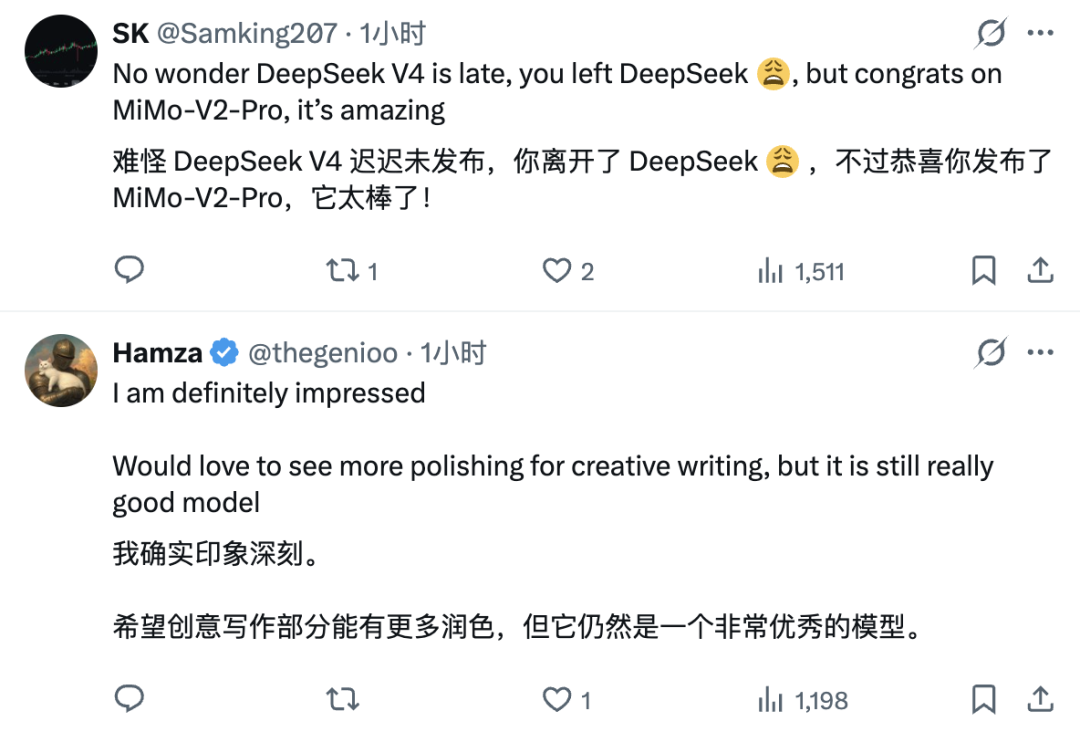
Task: Like Hamza's tweet with 1 like
Action: coord(556,699)
